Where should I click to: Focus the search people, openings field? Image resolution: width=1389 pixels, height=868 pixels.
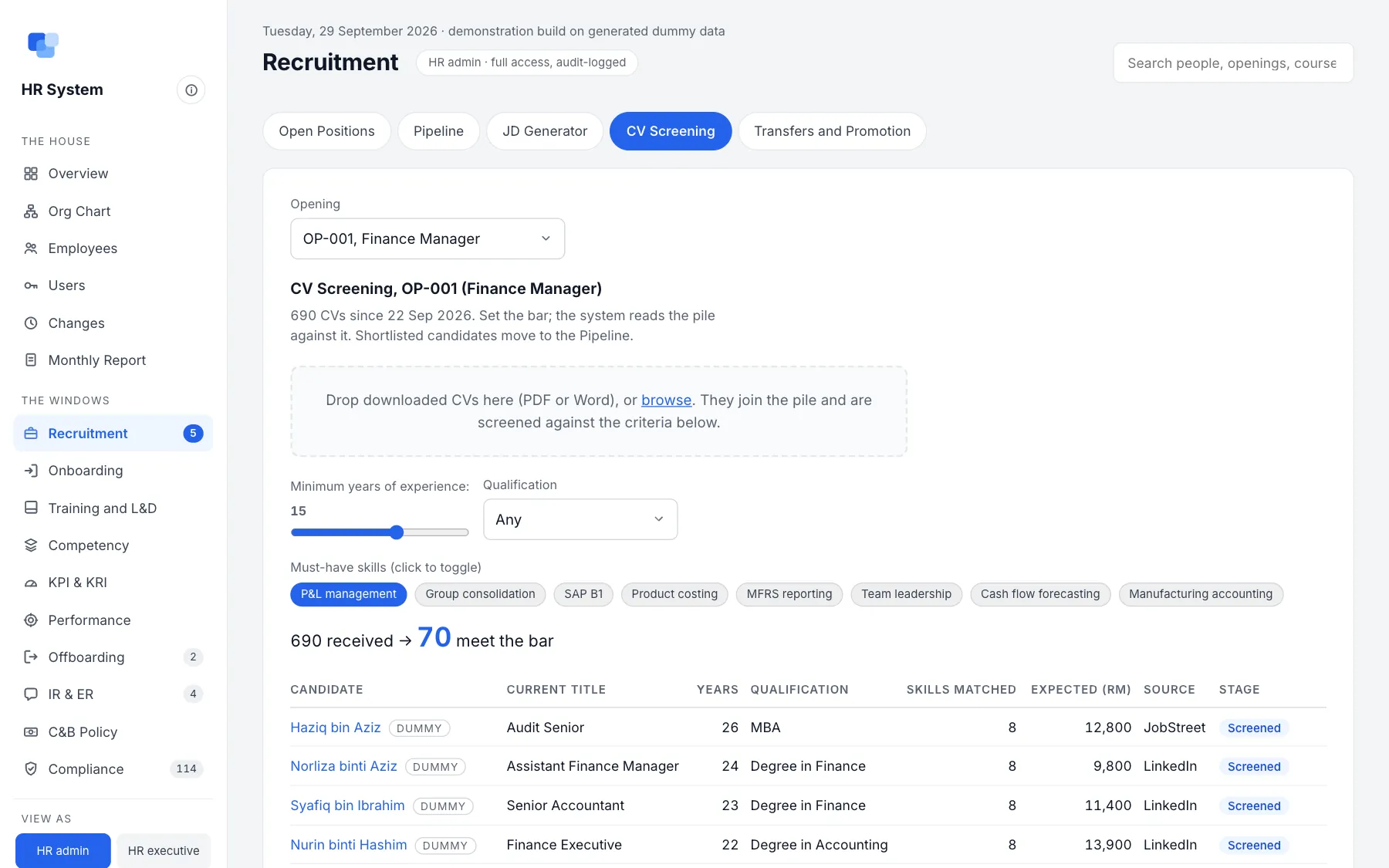[x=1233, y=63]
